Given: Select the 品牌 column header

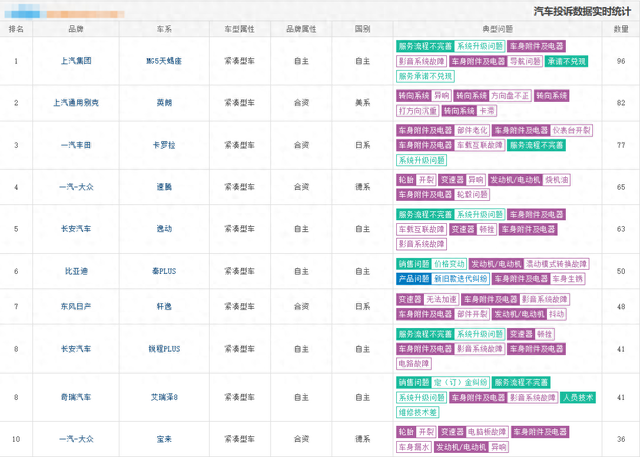Looking at the screenshot, I should pos(76,29).
